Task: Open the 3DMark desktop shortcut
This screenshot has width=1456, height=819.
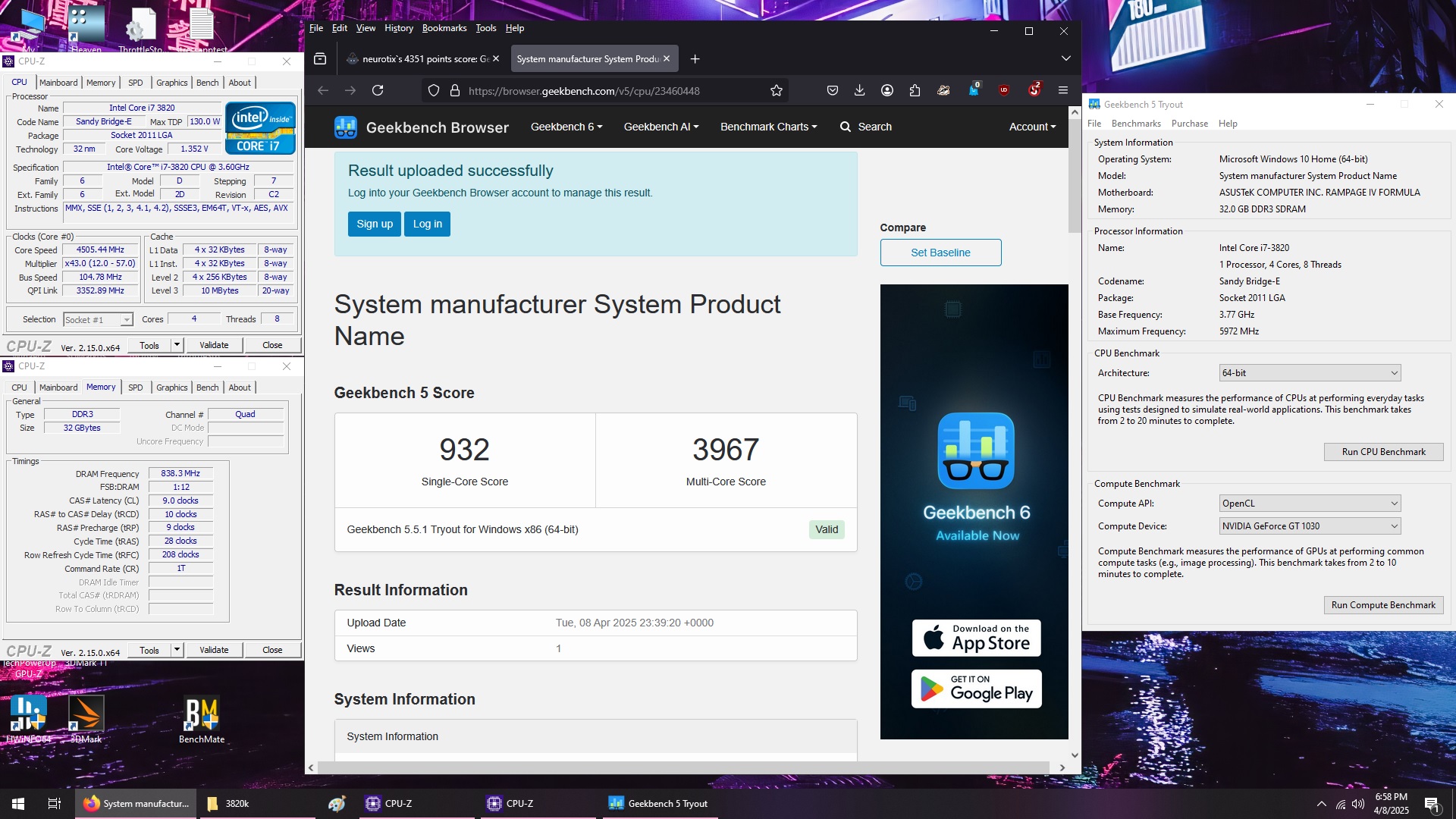Action: click(86, 720)
